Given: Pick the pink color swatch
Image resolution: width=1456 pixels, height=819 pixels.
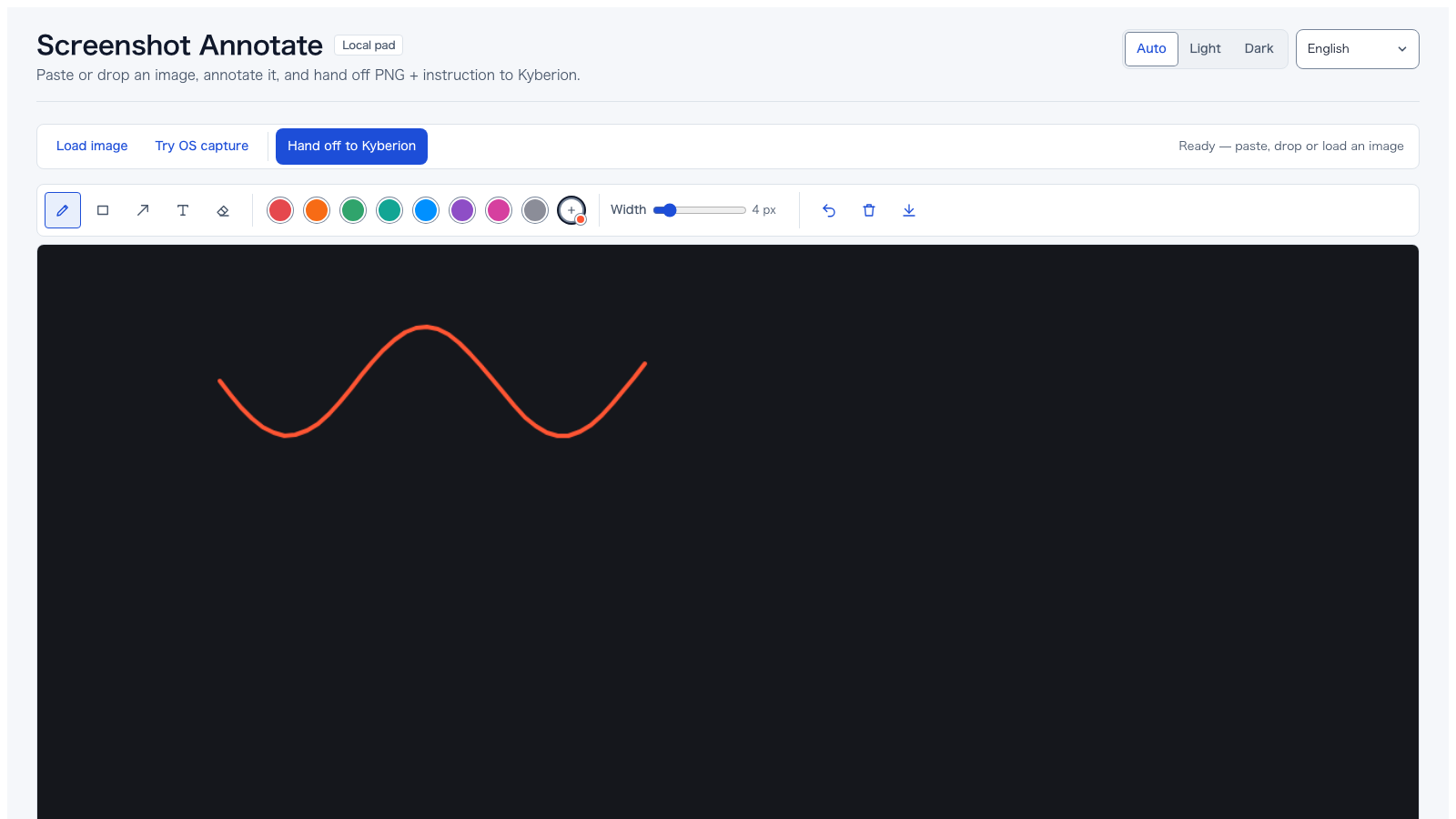Looking at the screenshot, I should pos(499,210).
